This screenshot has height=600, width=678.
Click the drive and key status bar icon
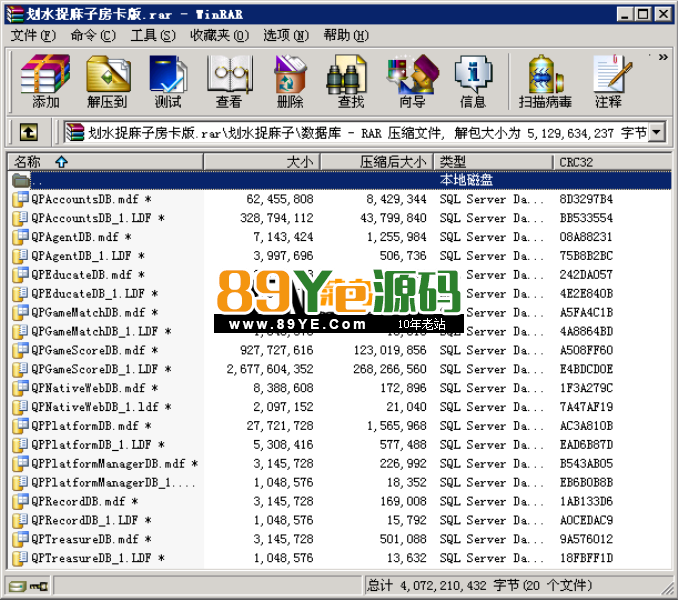pos(28,587)
